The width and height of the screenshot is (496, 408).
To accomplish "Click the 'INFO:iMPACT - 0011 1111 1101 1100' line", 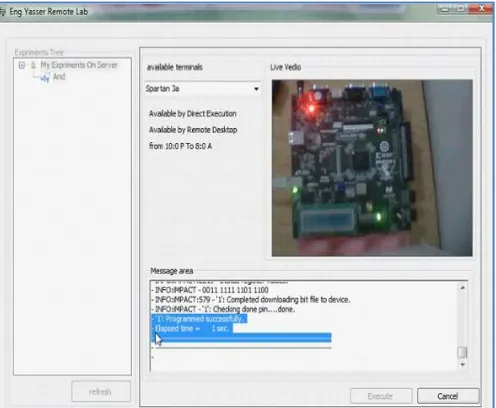I will click(x=210, y=290).
